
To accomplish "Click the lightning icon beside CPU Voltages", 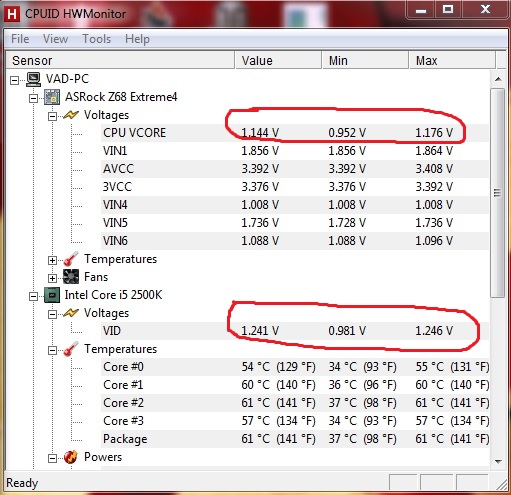I will (x=71, y=313).
